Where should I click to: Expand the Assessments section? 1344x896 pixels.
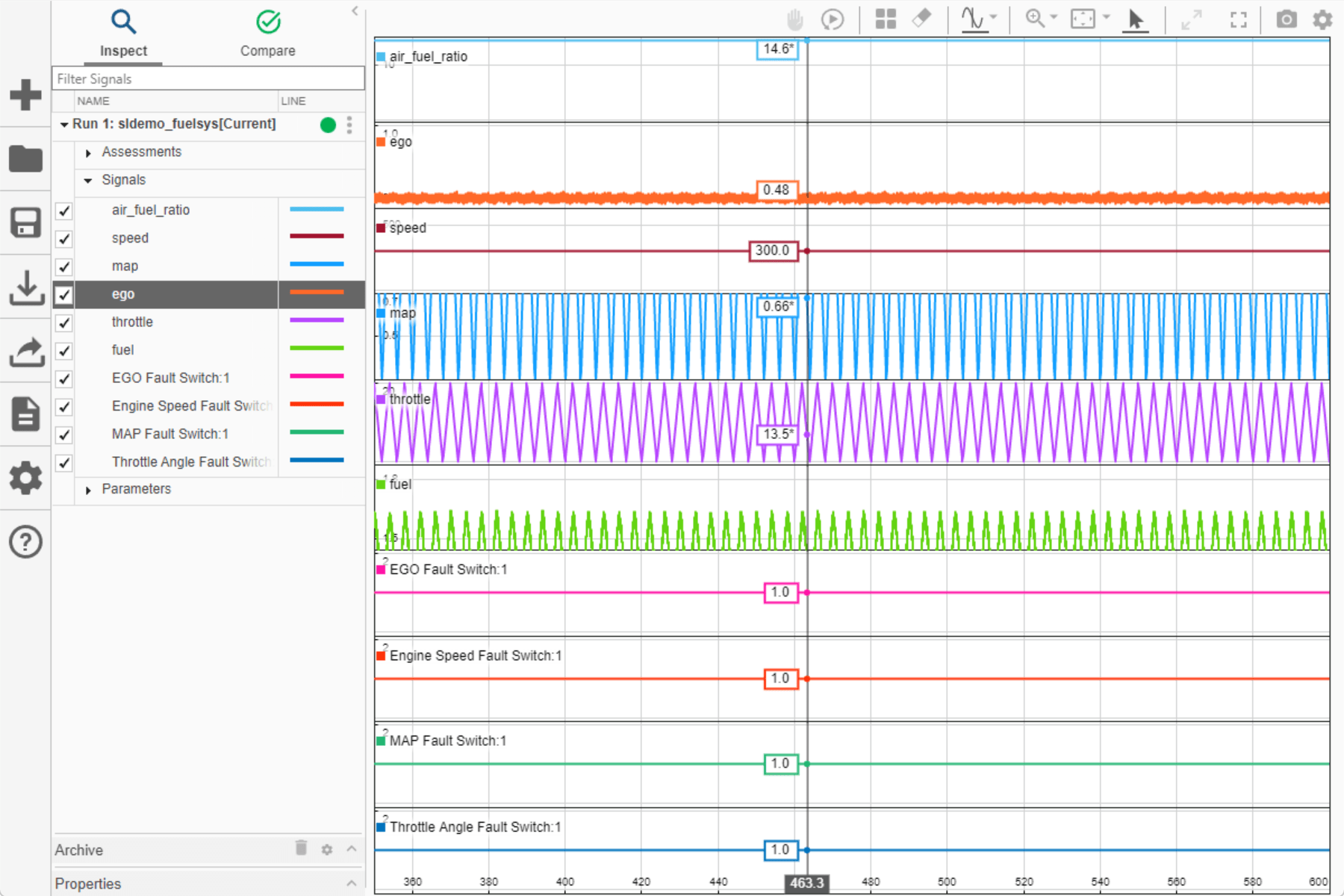tap(88, 152)
